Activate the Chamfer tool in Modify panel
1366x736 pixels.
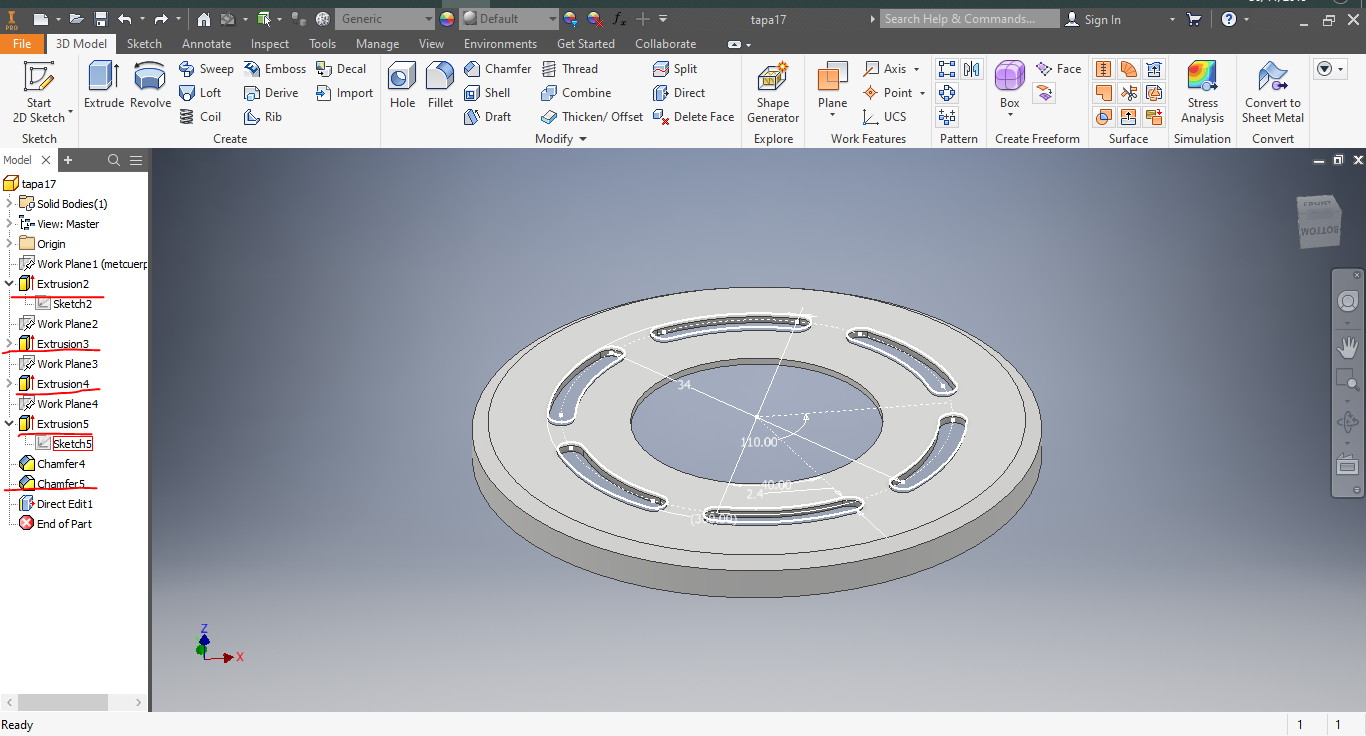(498, 69)
